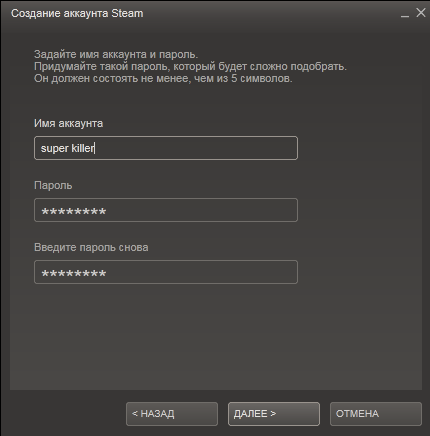Screen dimensions: 430x436
Task: Focus the Имя аккаунта input field
Action: 166,148
